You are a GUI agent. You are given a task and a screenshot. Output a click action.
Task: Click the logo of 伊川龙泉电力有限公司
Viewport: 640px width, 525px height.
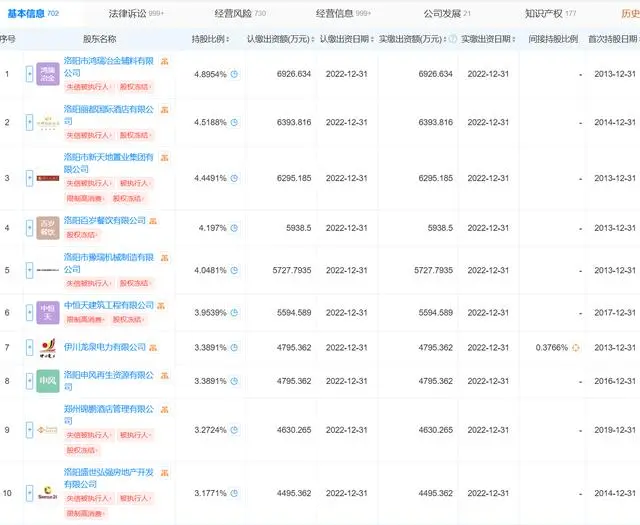pyautogui.click(x=48, y=348)
